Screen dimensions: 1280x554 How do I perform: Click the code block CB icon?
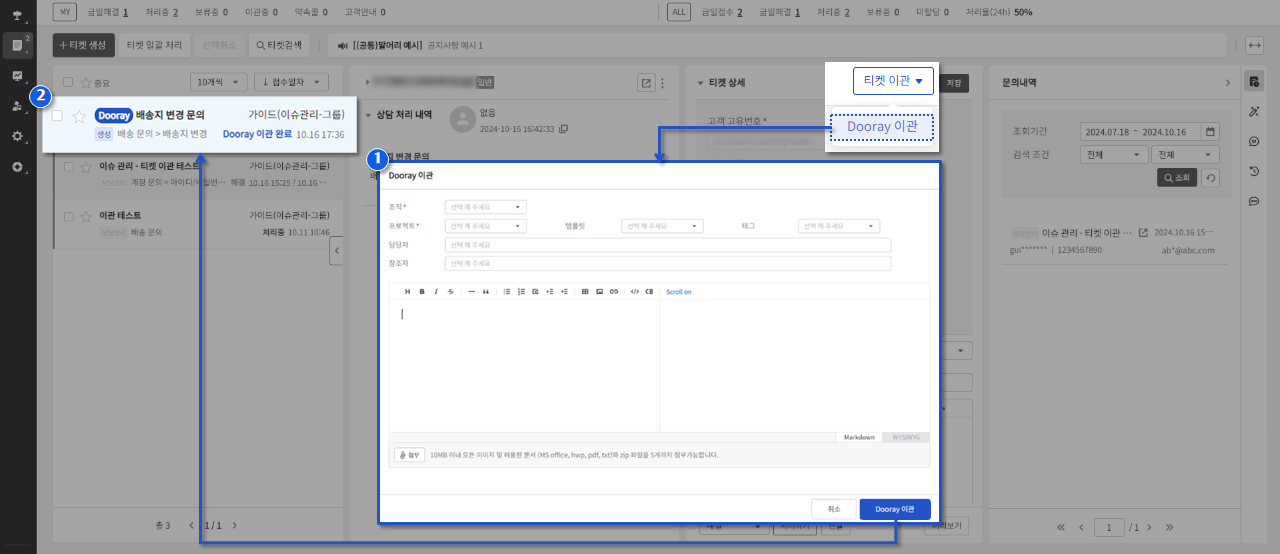pyautogui.click(x=649, y=292)
